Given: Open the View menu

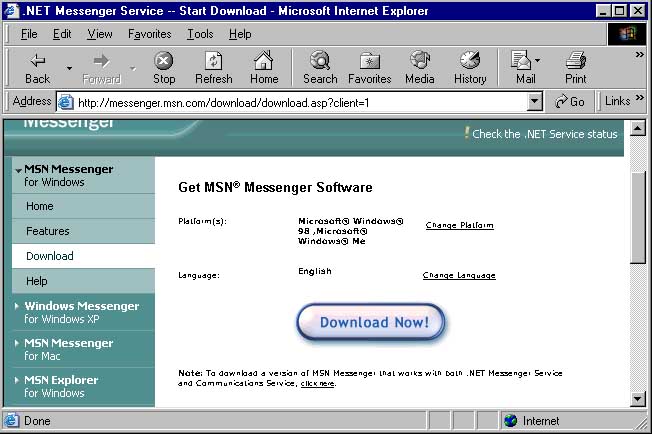Looking at the screenshot, I should (x=99, y=34).
